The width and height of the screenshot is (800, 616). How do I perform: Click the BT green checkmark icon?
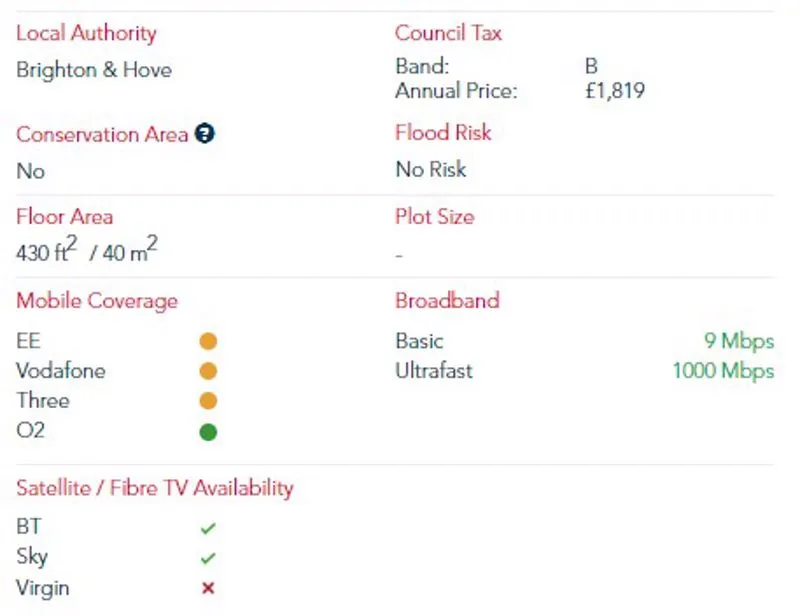coord(208,528)
